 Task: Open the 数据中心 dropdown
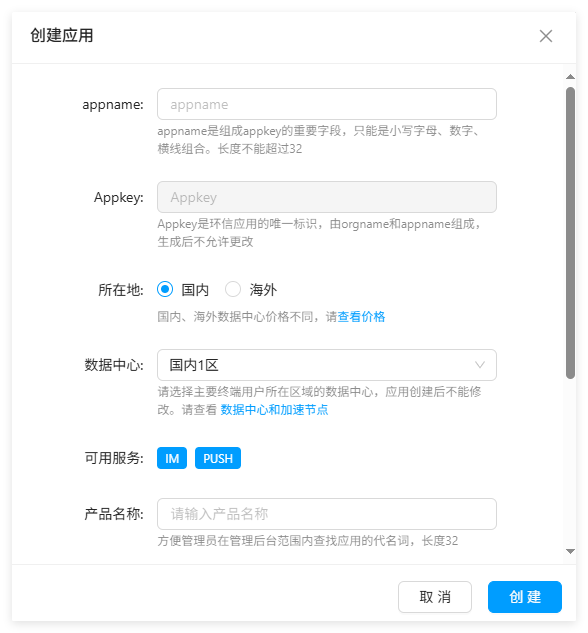pyautogui.click(x=327, y=365)
